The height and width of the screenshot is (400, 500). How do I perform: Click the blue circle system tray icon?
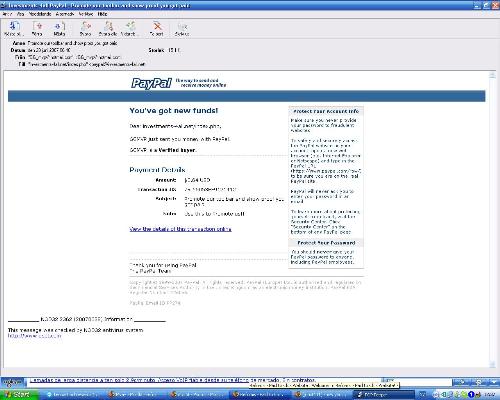(x=471, y=395)
